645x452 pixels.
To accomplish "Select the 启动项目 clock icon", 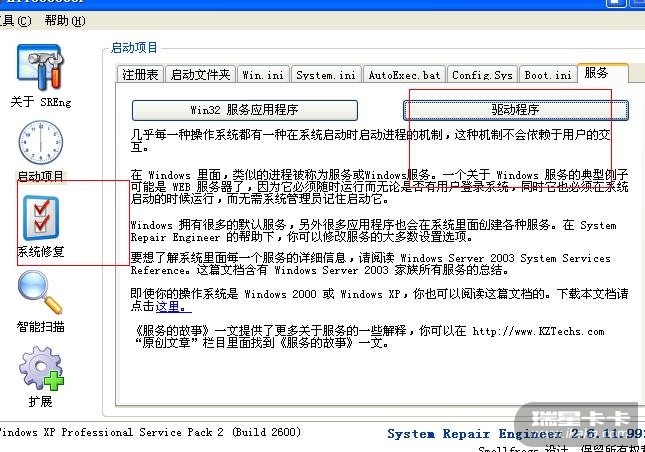I will 40,142.
